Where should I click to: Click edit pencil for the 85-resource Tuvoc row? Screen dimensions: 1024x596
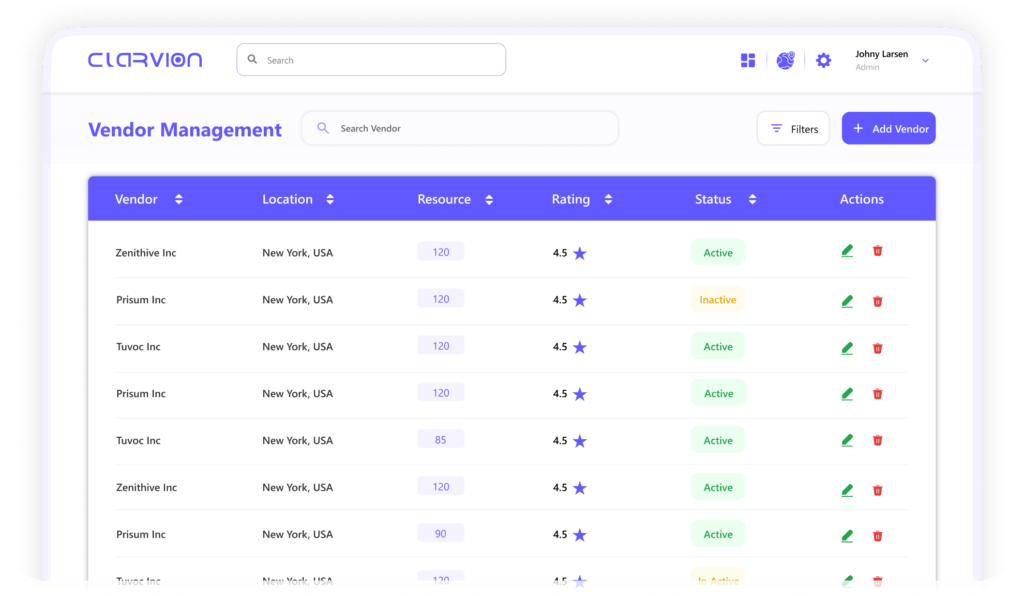(847, 440)
